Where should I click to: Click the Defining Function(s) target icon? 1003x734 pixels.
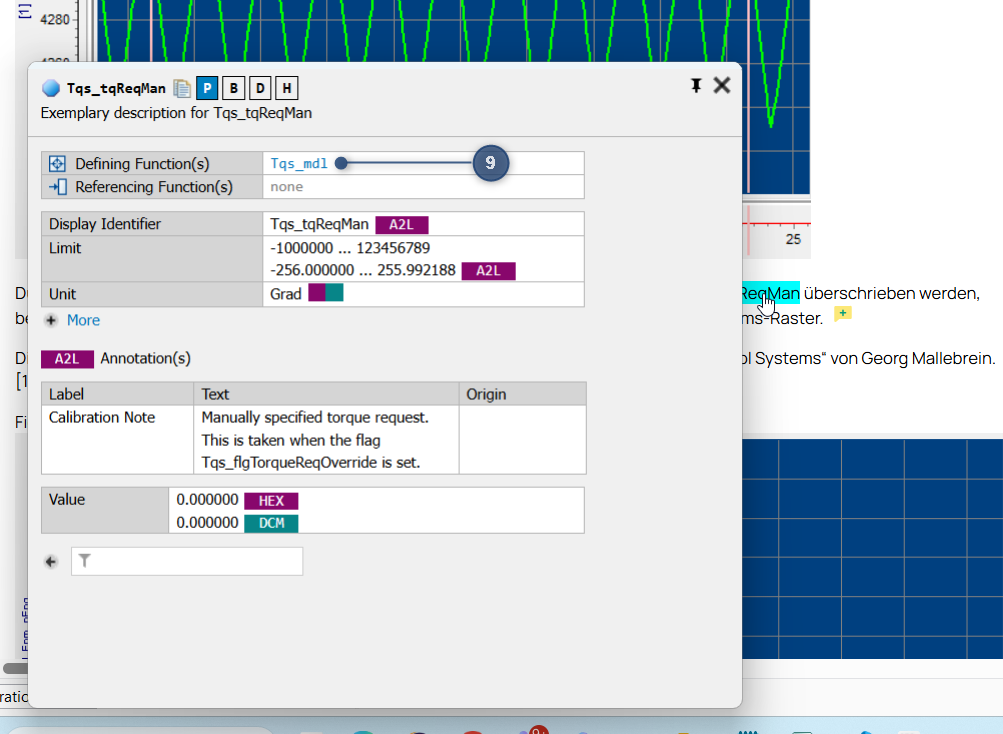[57, 164]
